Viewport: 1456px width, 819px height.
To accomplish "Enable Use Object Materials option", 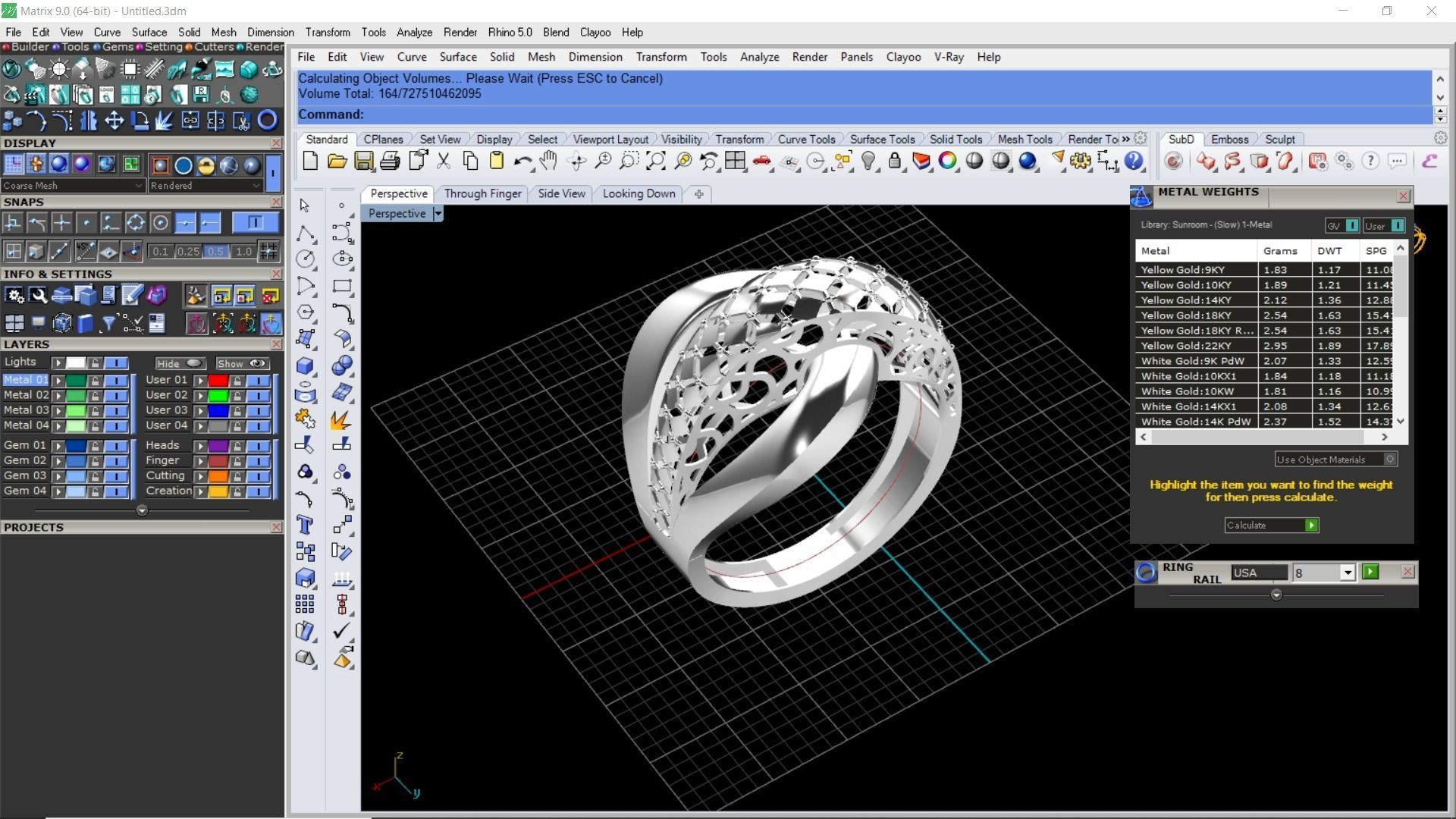I will tap(1336, 460).
